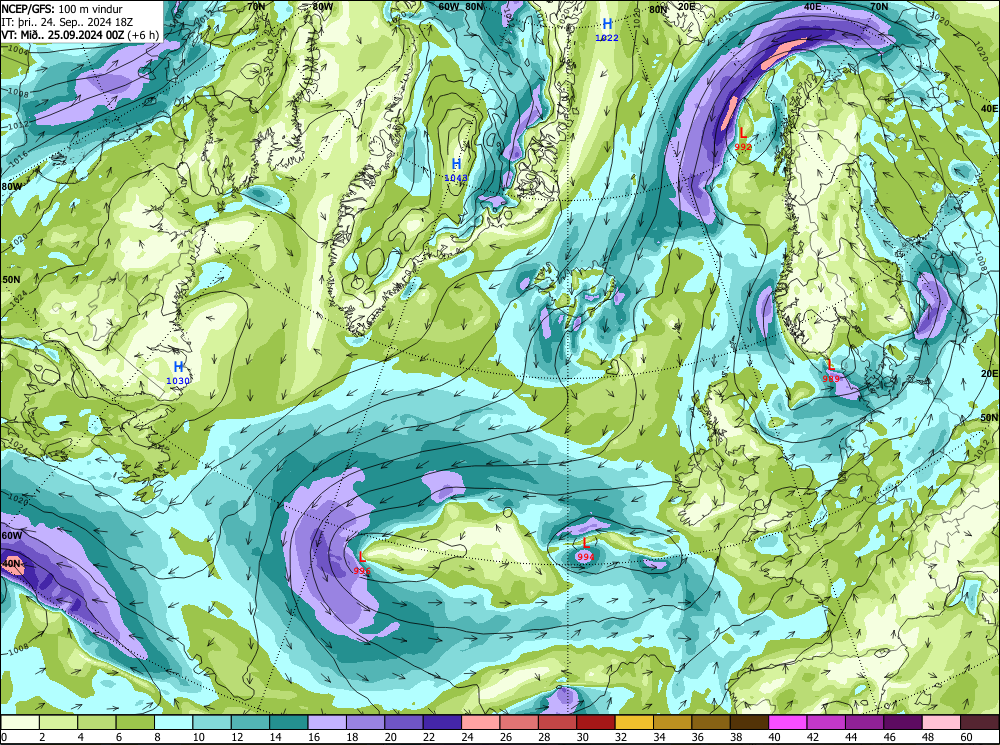Click the deep violet 20–22 legend swatch
The width and height of the screenshot is (1000, 745).
tap(404, 722)
